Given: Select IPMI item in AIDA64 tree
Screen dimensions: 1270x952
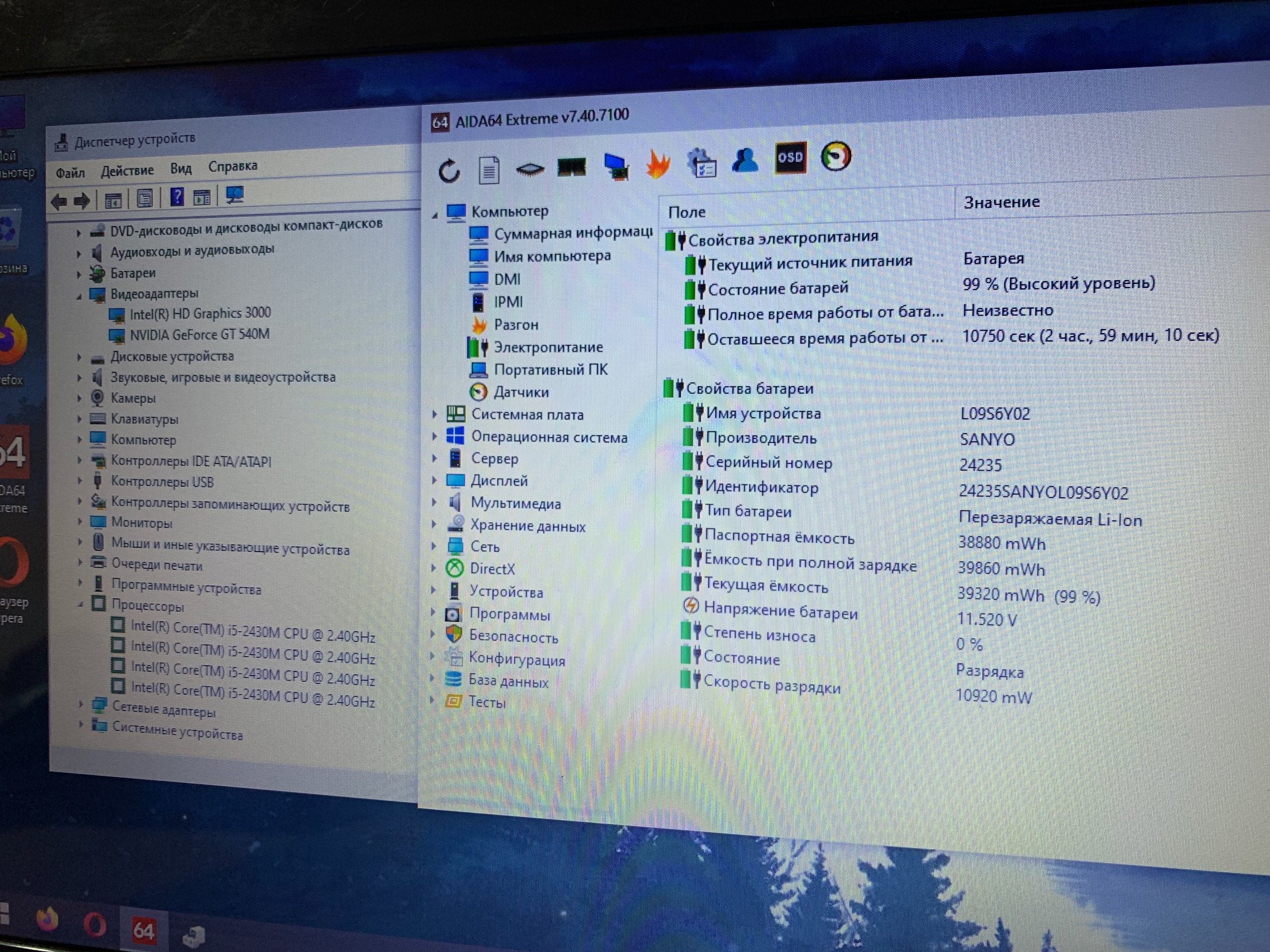Looking at the screenshot, I should coord(508,302).
